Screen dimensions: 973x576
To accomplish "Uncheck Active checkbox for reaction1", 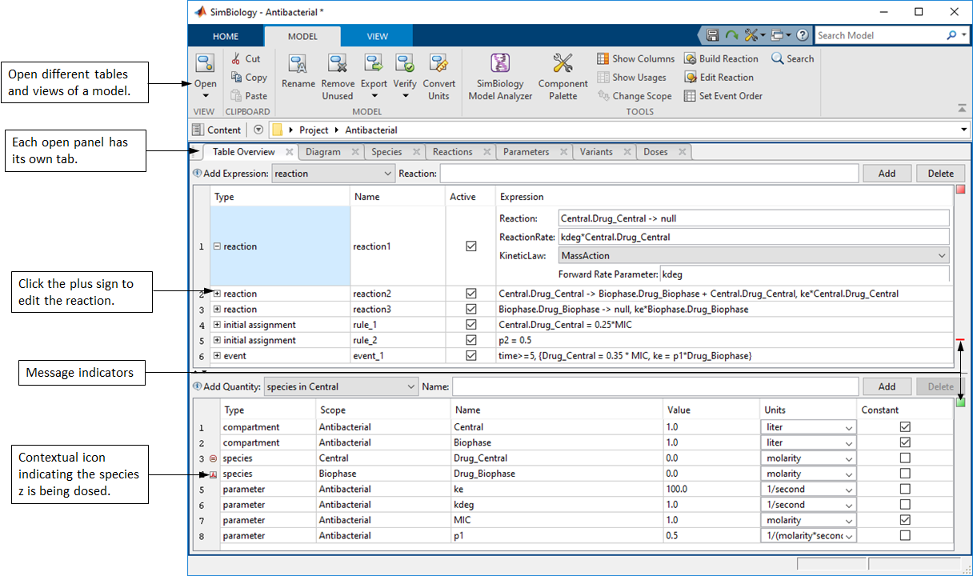I will tap(471, 247).
